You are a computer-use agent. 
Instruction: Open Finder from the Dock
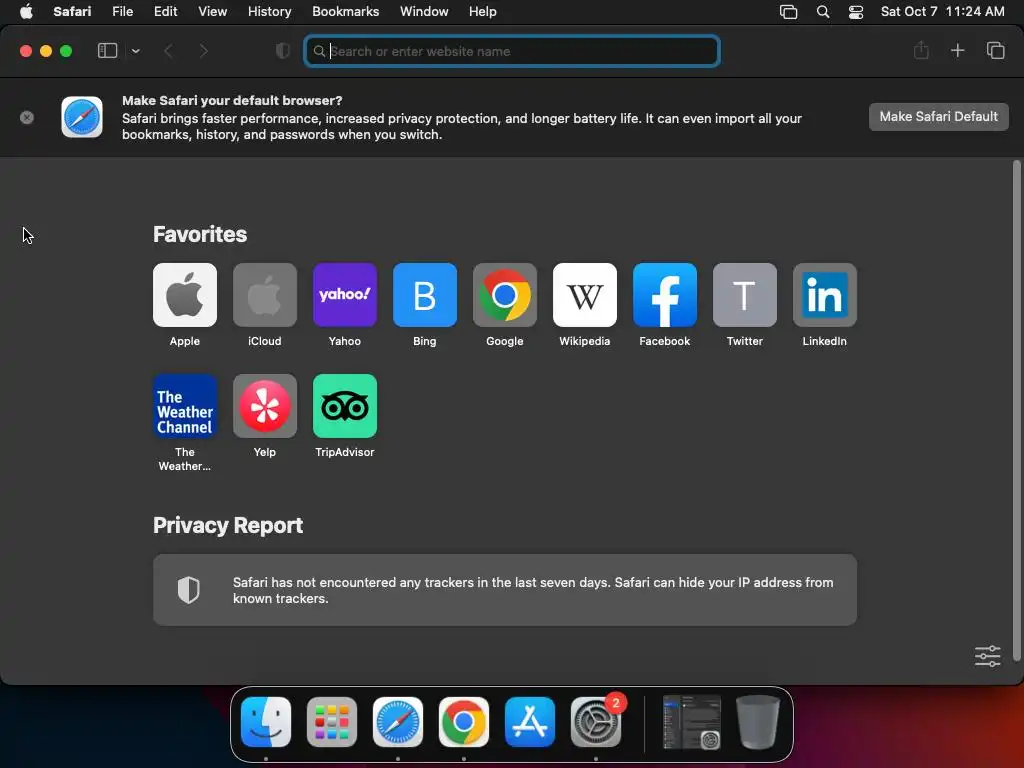pos(266,722)
